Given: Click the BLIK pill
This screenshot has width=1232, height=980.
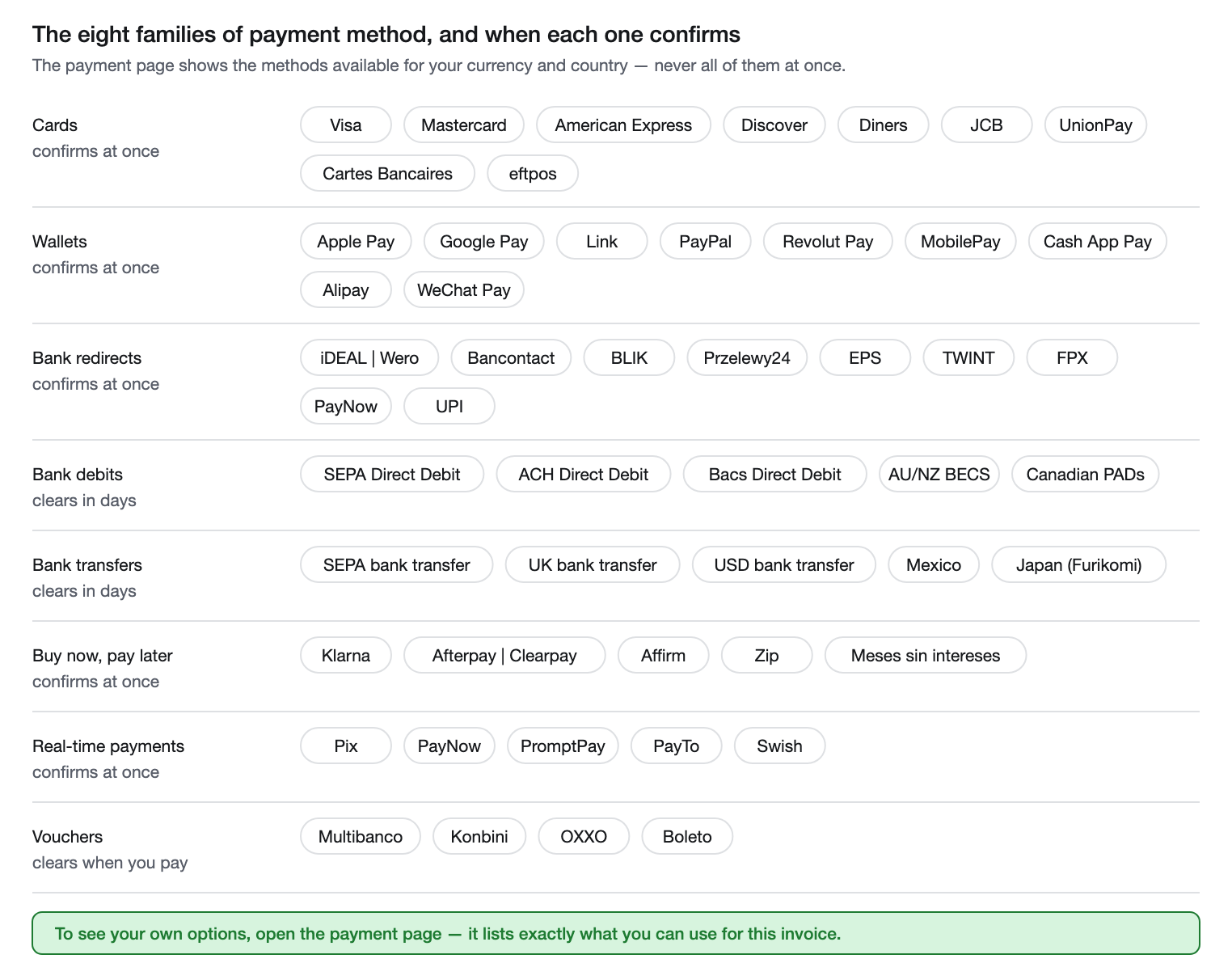Looking at the screenshot, I should coord(629,357).
